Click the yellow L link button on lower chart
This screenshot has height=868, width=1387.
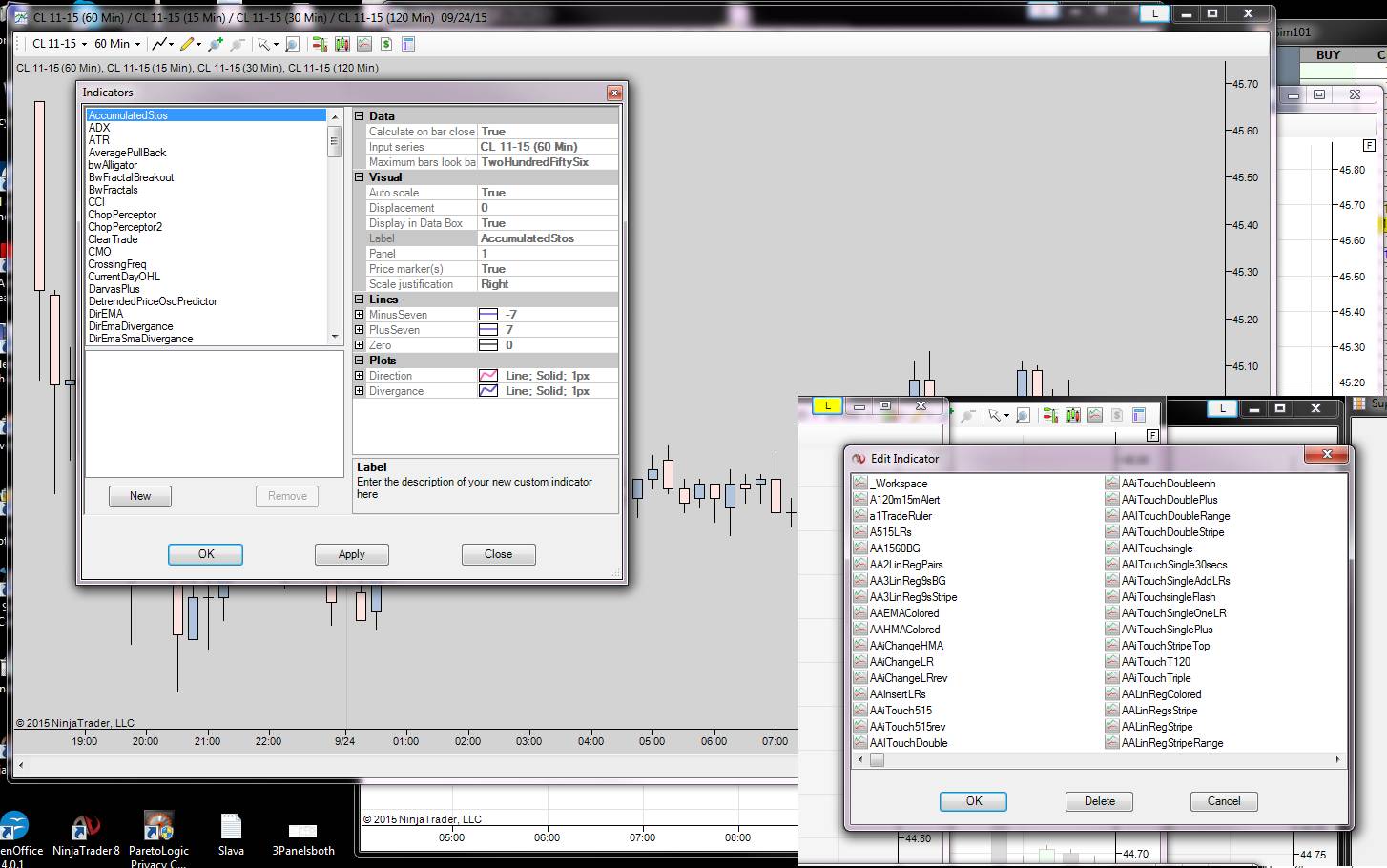click(828, 406)
